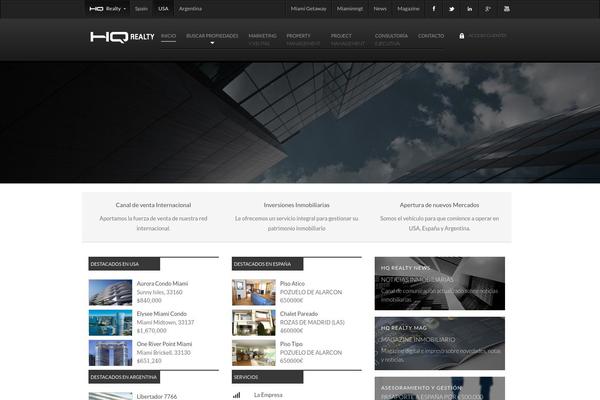
Task: Open the Elysee Miami Condo thumbnail
Action: click(x=110, y=323)
